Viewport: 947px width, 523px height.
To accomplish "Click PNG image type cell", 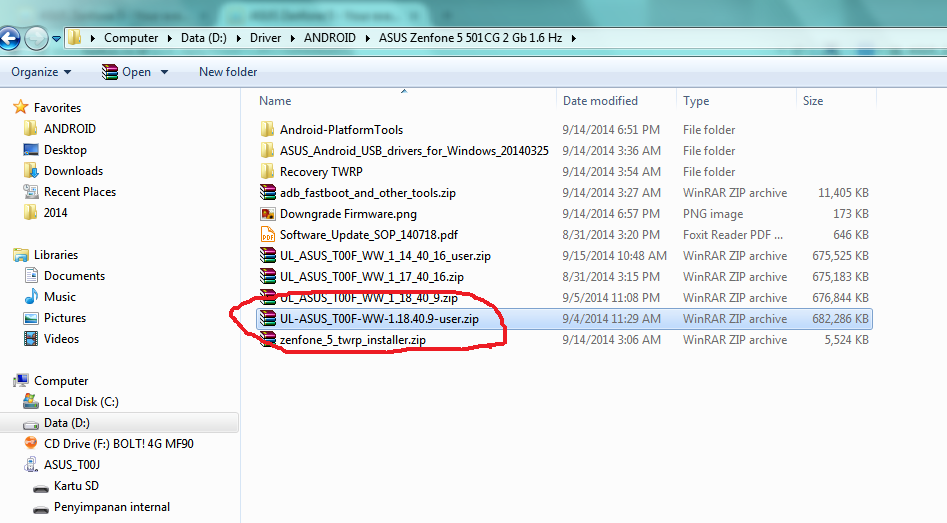I will (713, 214).
